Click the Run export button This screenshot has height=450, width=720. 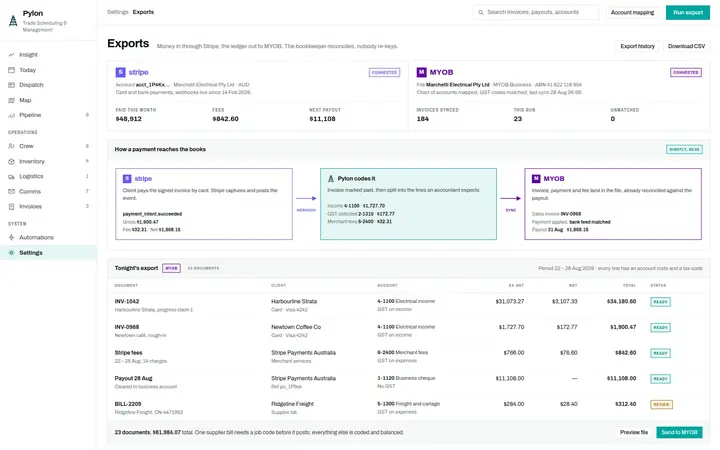(x=687, y=12)
